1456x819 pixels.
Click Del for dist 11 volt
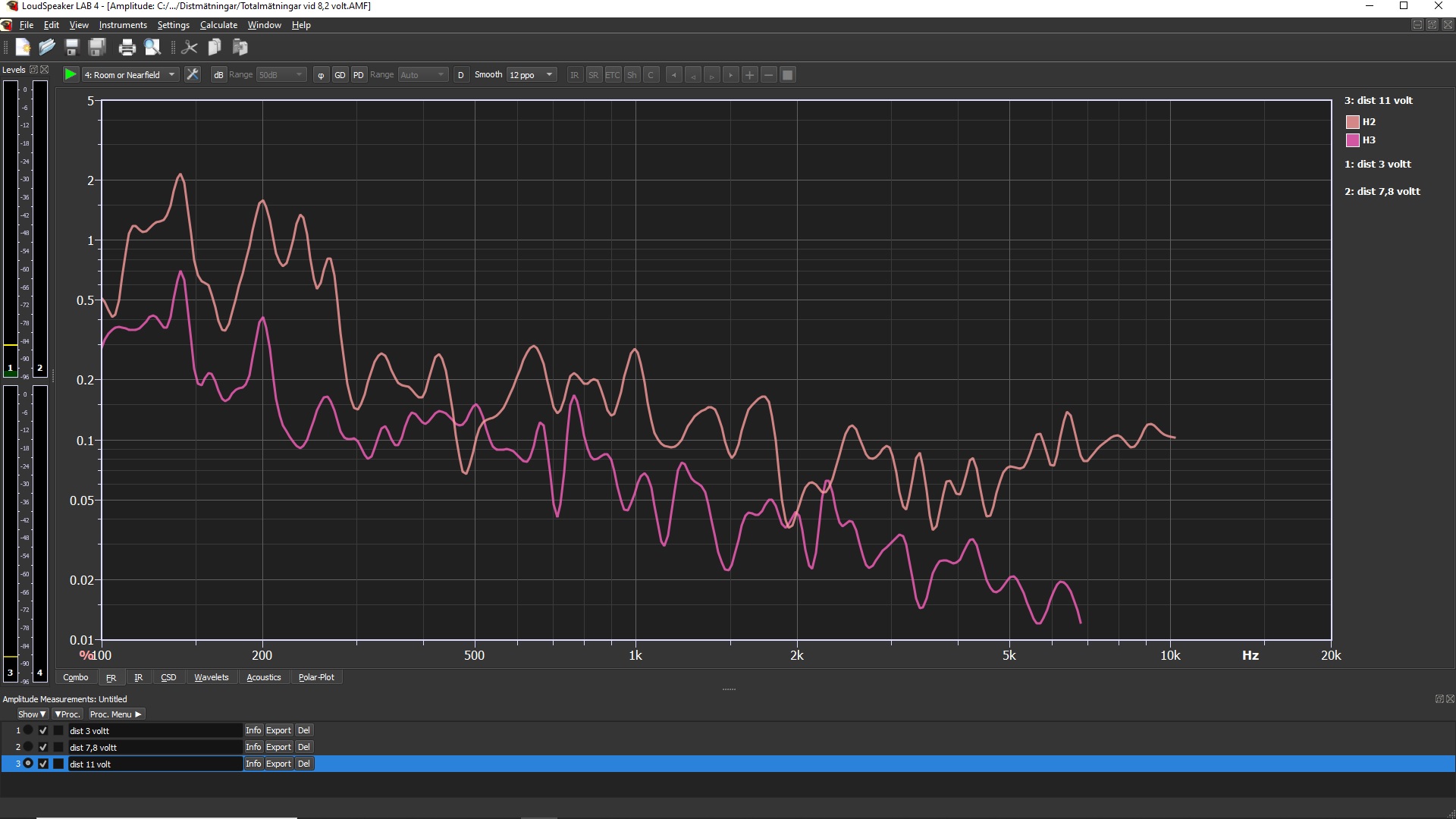304,764
